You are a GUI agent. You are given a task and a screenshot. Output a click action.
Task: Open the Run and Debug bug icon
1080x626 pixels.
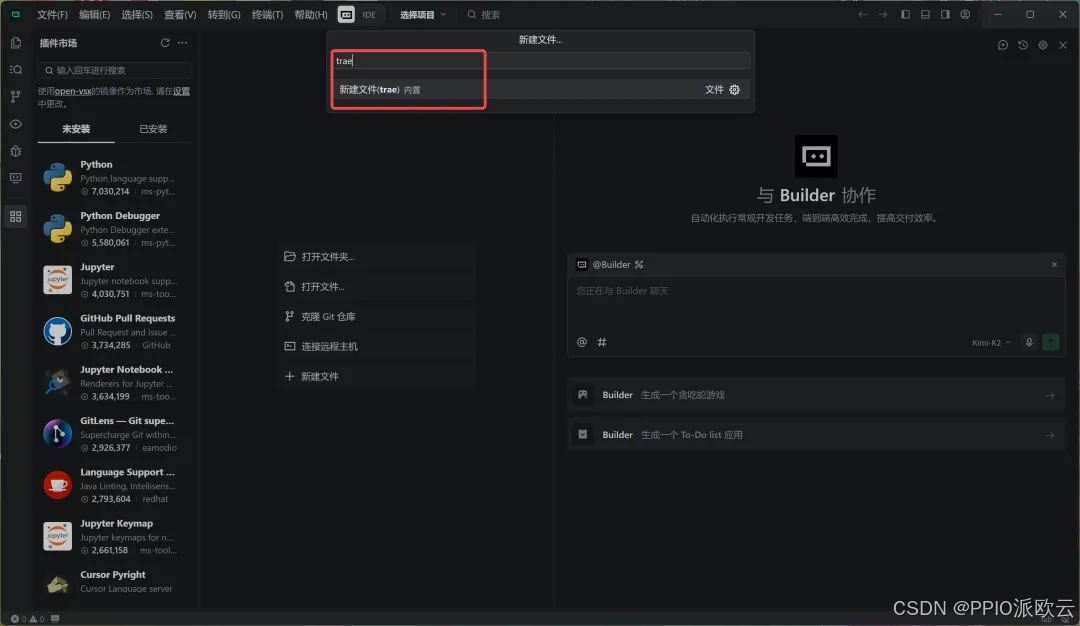[x=15, y=151]
